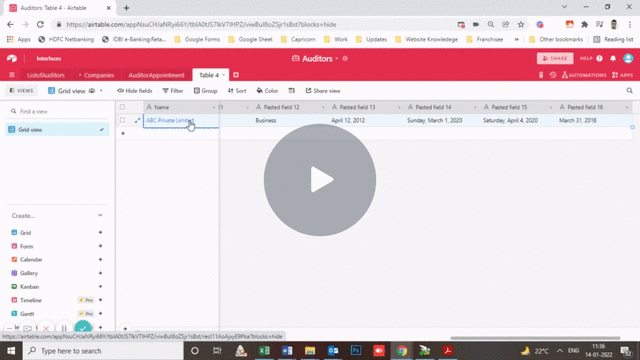Select the Sunday, March 1, 2020 cell
Screen dimensions: 640x360
(442, 120)
